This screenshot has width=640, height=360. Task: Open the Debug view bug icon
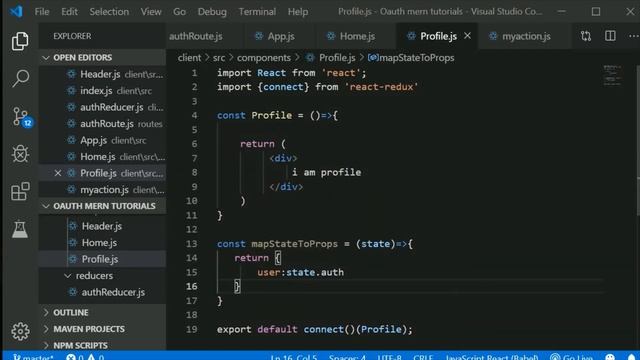20,154
